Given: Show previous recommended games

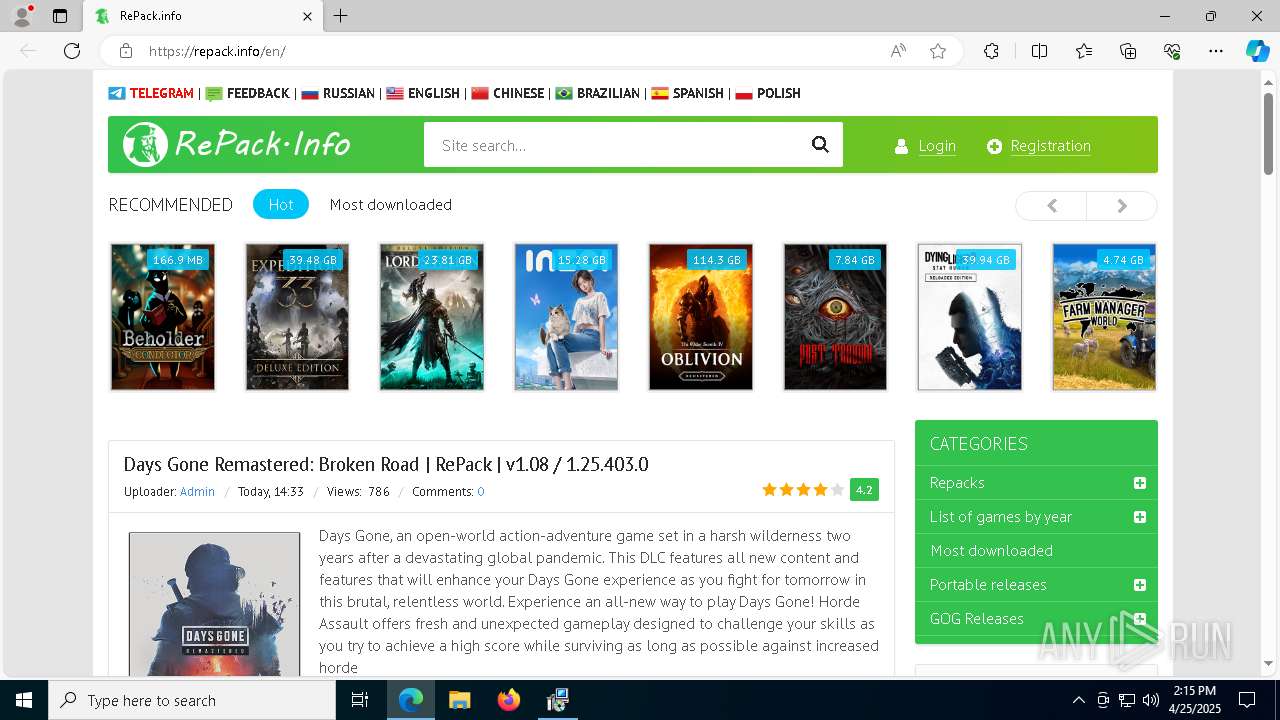Looking at the screenshot, I should pyautogui.click(x=1051, y=205).
